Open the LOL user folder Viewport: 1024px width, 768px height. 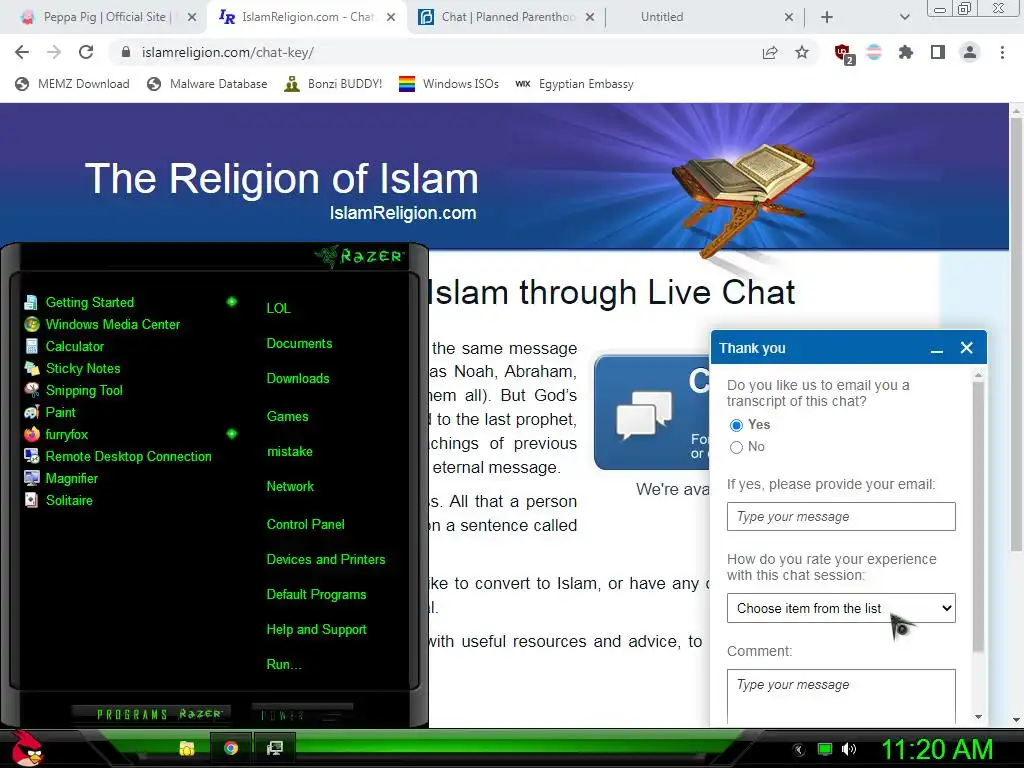pyautogui.click(x=278, y=308)
